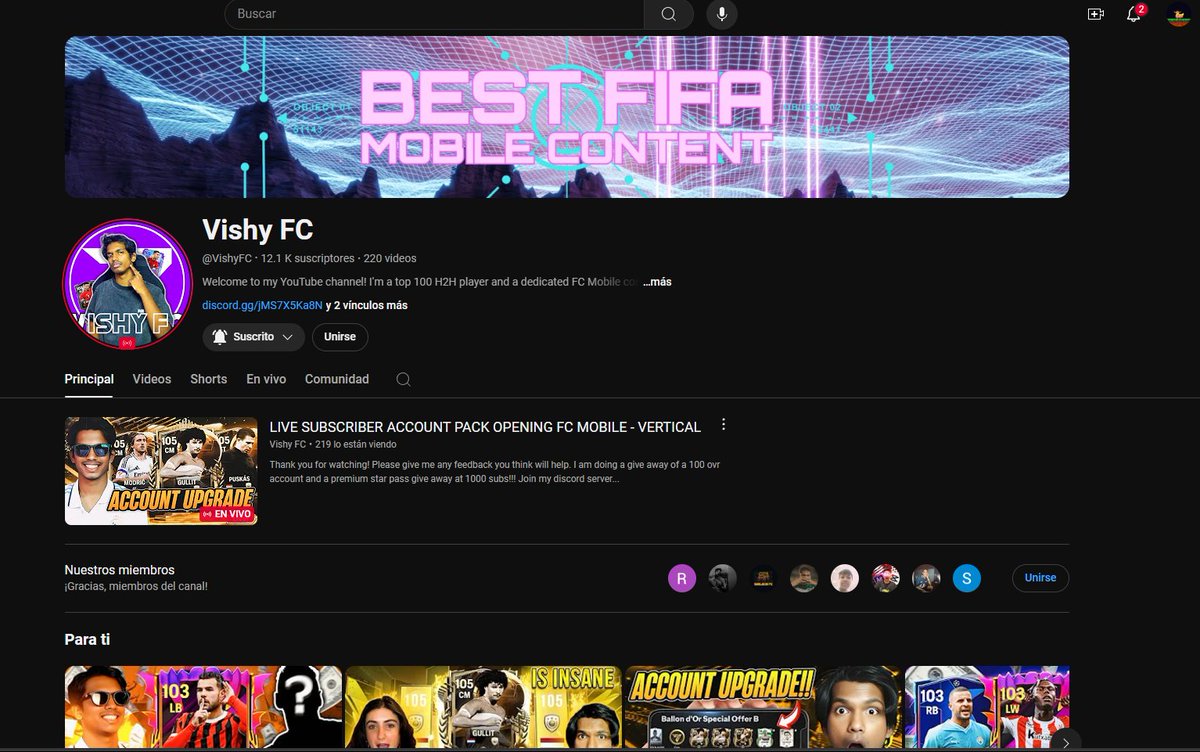Image resolution: width=1200 pixels, height=752 pixels.
Task: Open the account avatar menu
Action: pos(1178,14)
